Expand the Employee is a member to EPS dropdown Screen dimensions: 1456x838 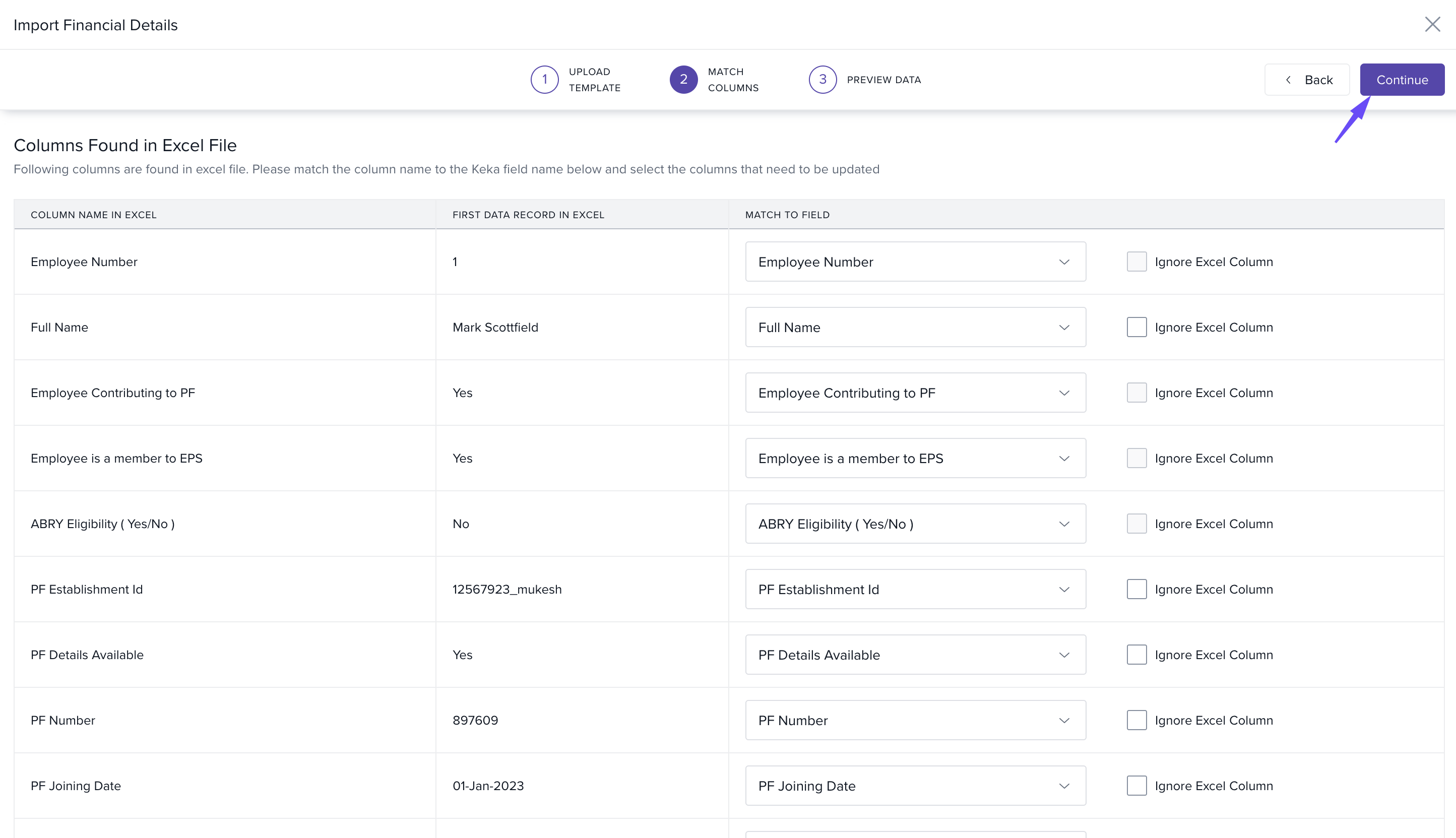click(x=914, y=459)
